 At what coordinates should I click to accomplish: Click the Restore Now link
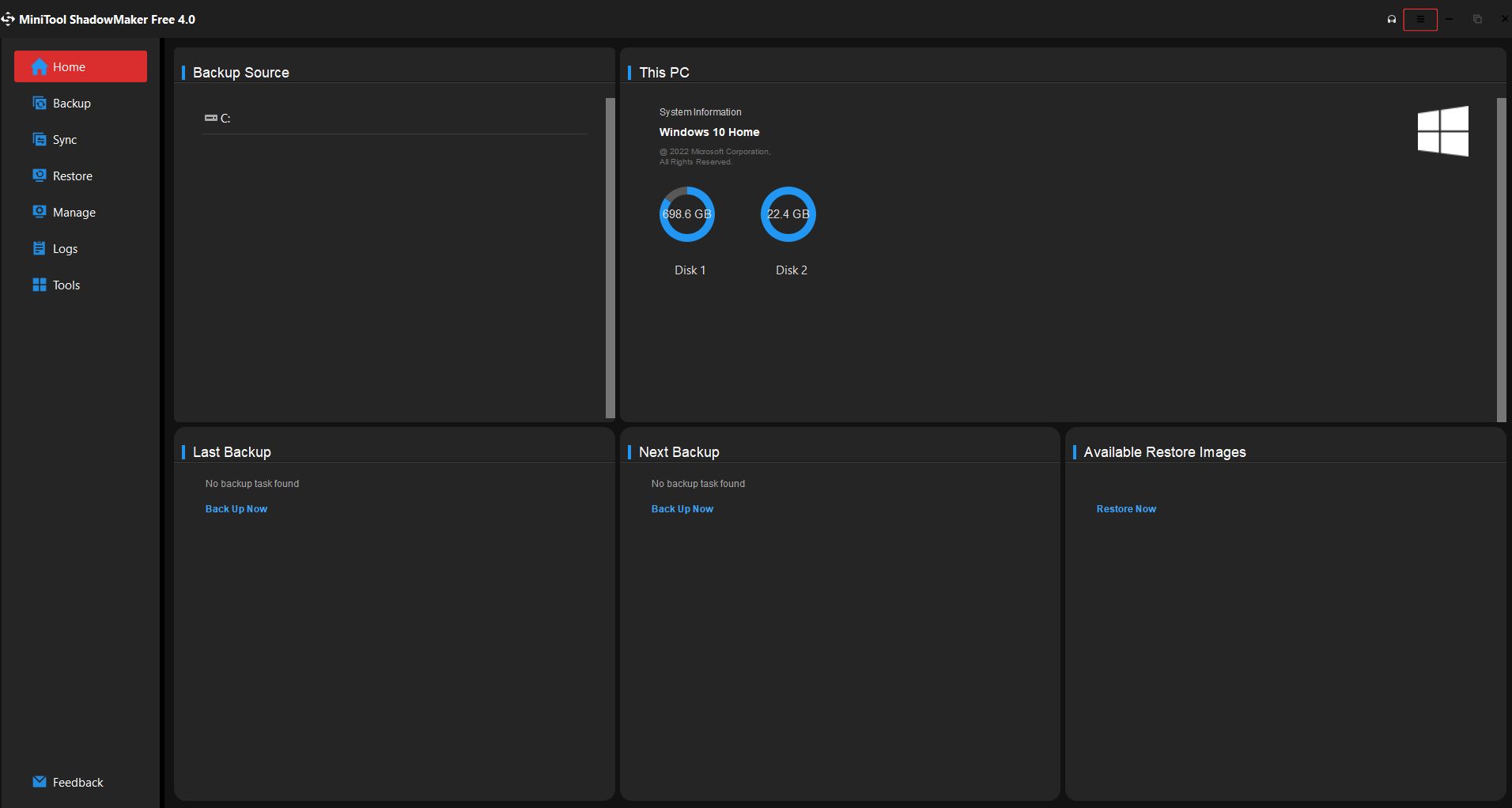1126,509
